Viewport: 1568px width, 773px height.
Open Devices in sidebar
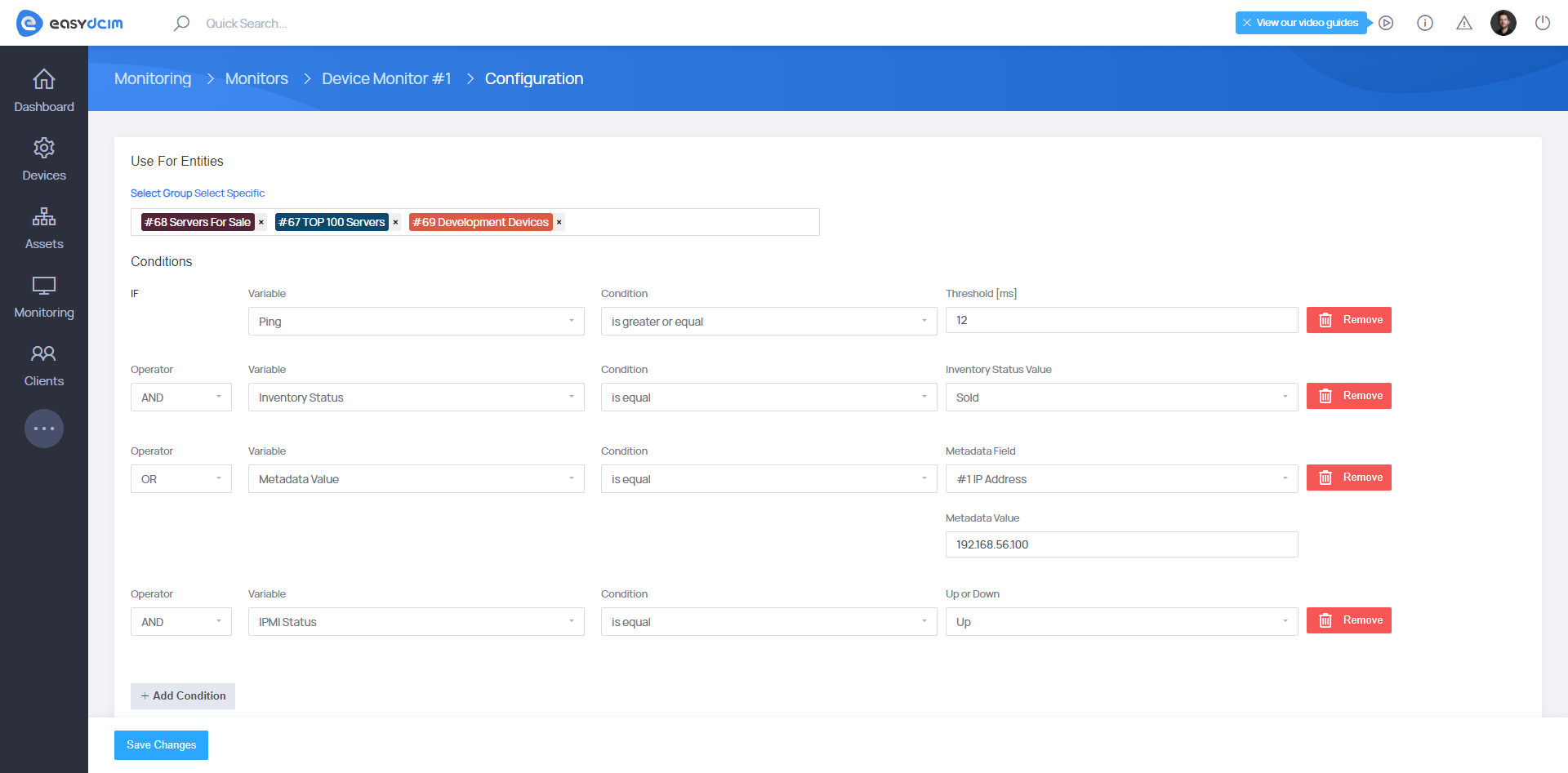(x=44, y=160)
